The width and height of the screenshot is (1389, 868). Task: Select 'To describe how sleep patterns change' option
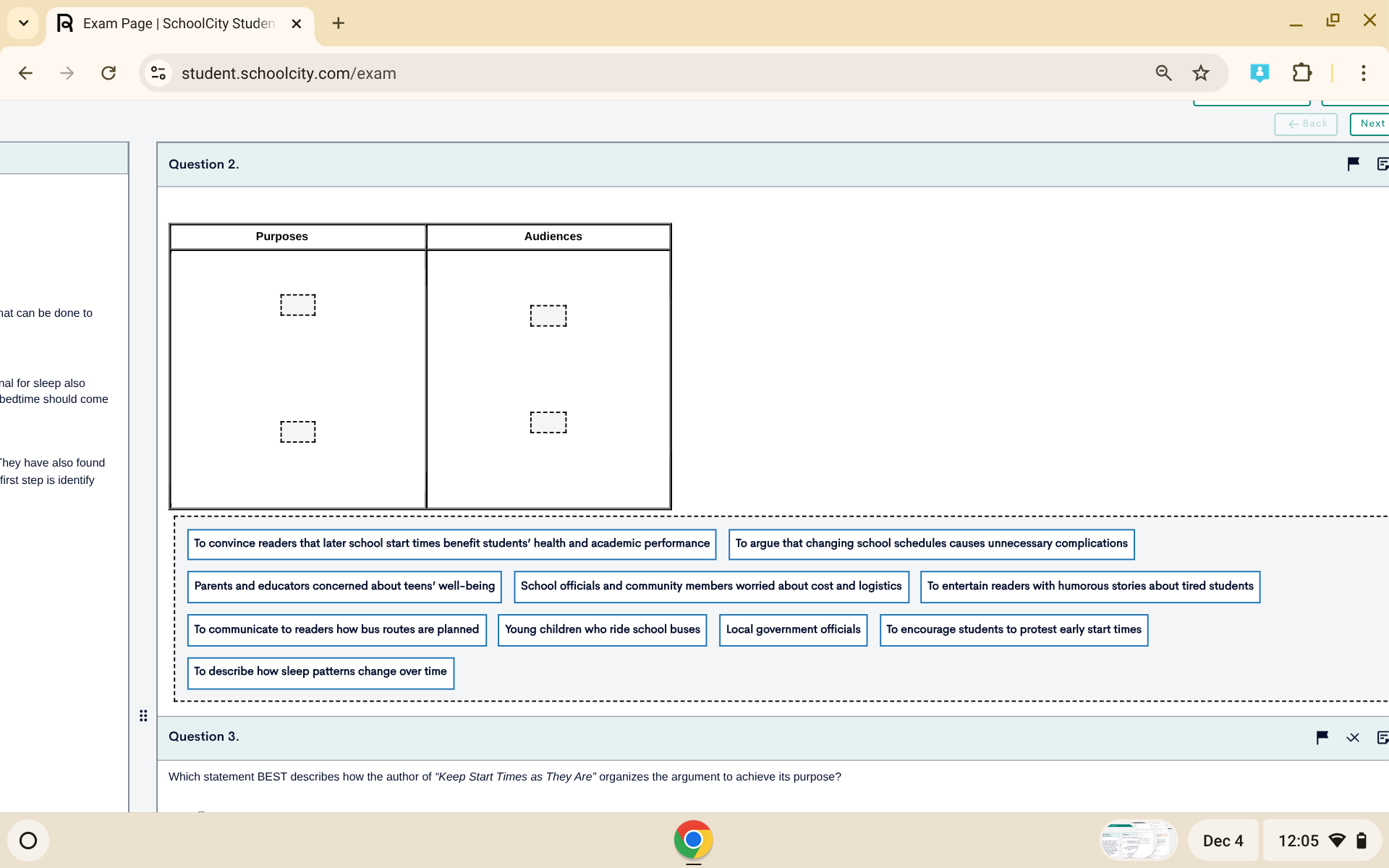tap(320, 673)
